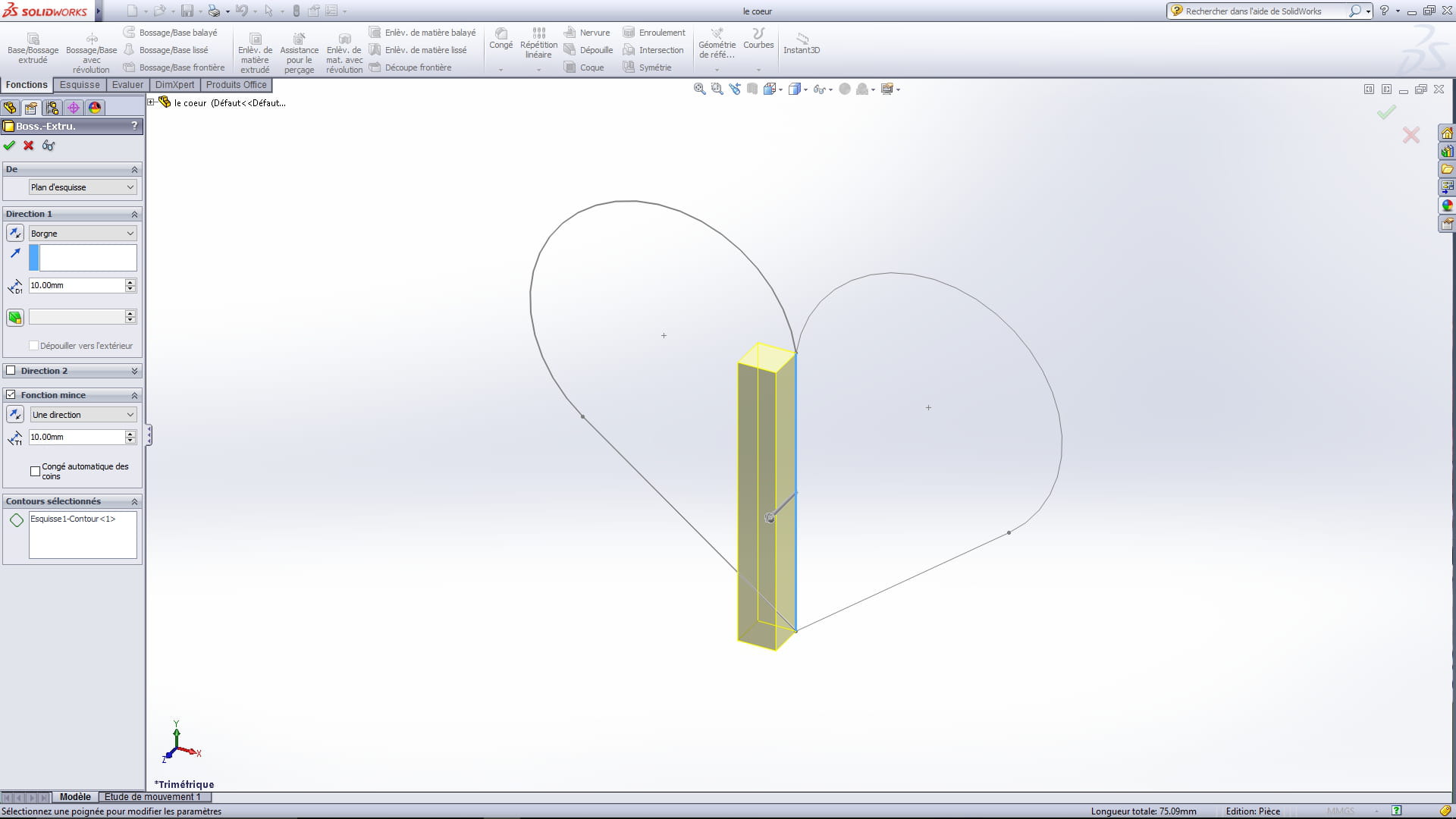Reverse thin feature direction icon

coord(15,415)
